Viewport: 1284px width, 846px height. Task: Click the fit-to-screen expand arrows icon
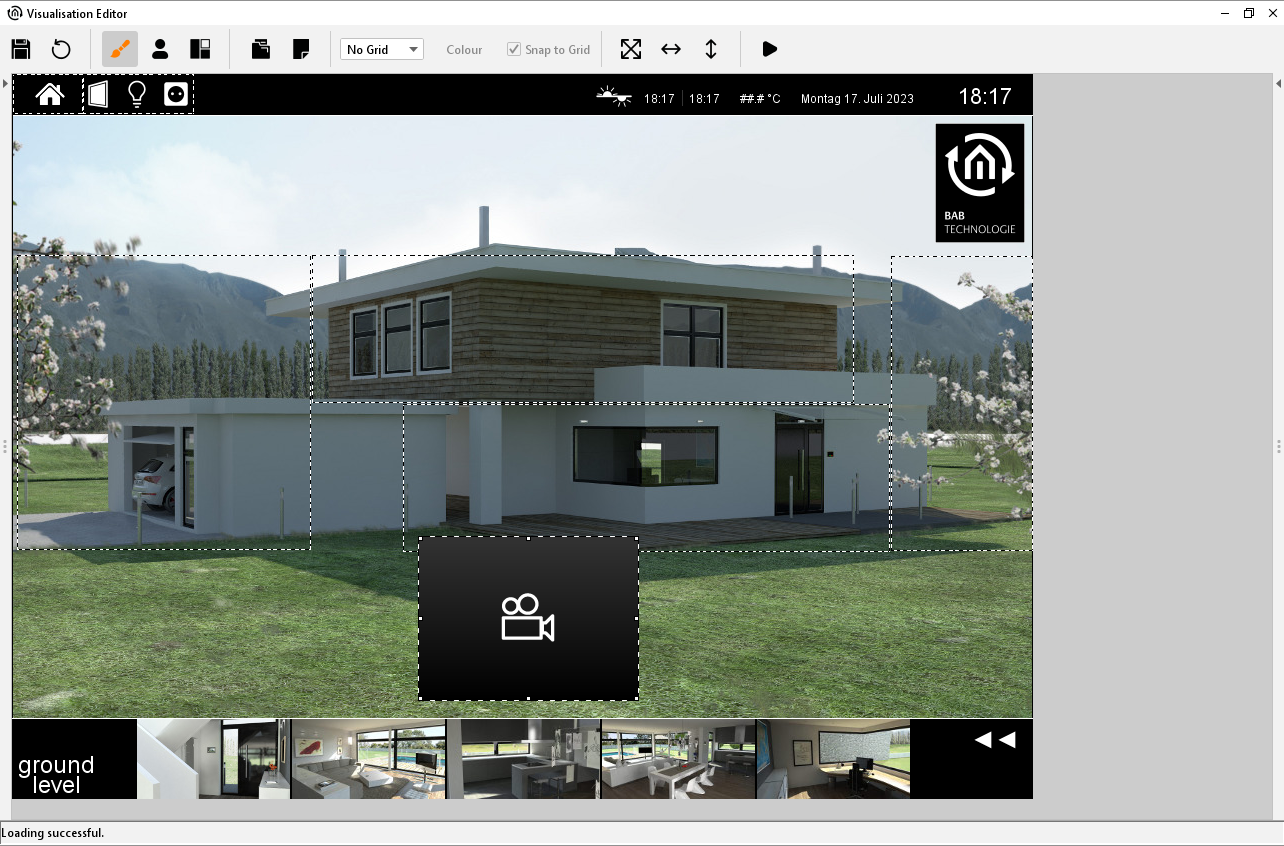point(631,49)
